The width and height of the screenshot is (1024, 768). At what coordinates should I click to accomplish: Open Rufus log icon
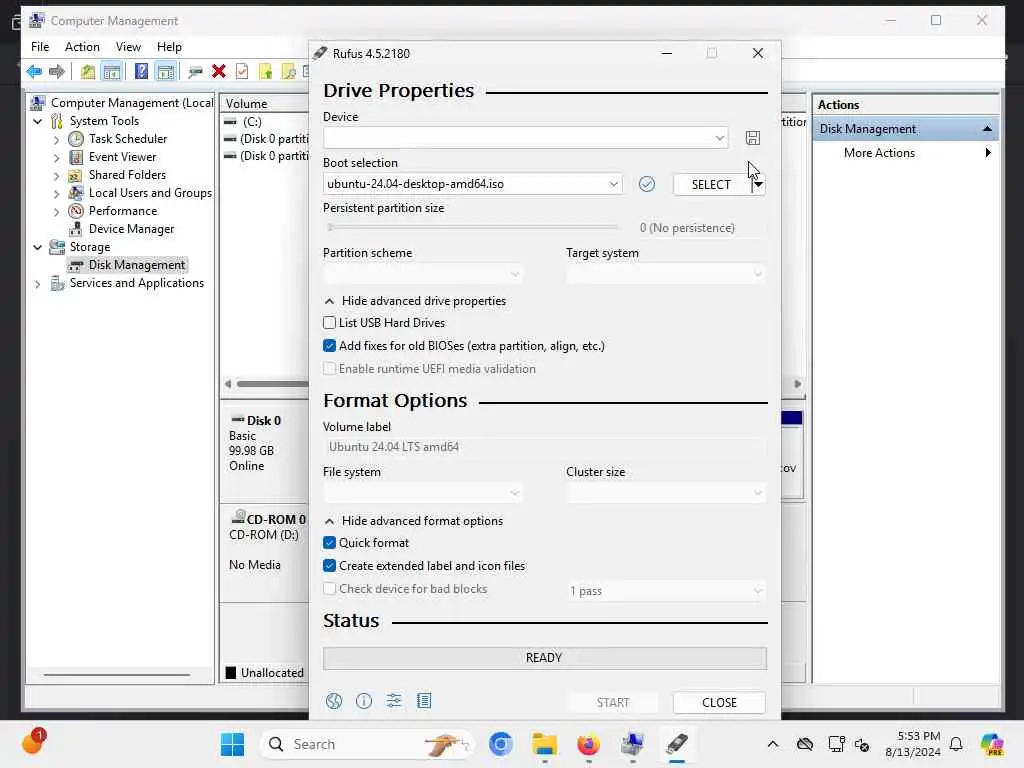click(x=424, y=701)
